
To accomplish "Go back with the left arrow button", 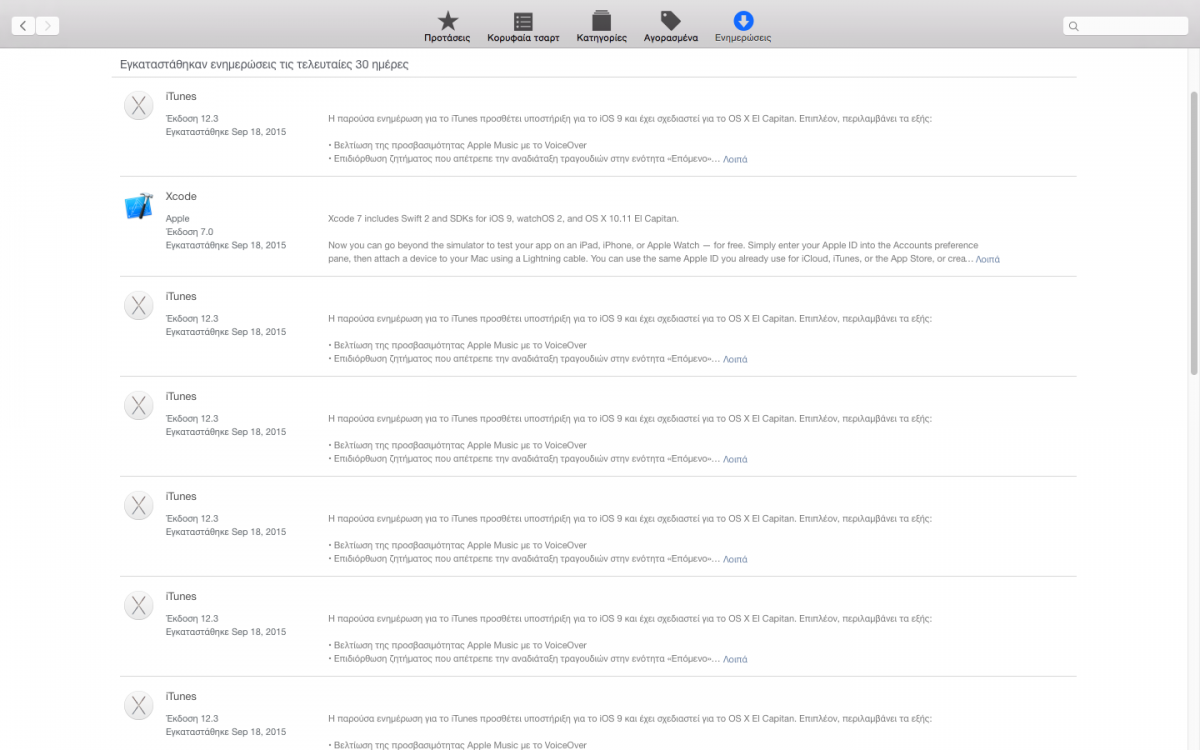I will point(23,26).
